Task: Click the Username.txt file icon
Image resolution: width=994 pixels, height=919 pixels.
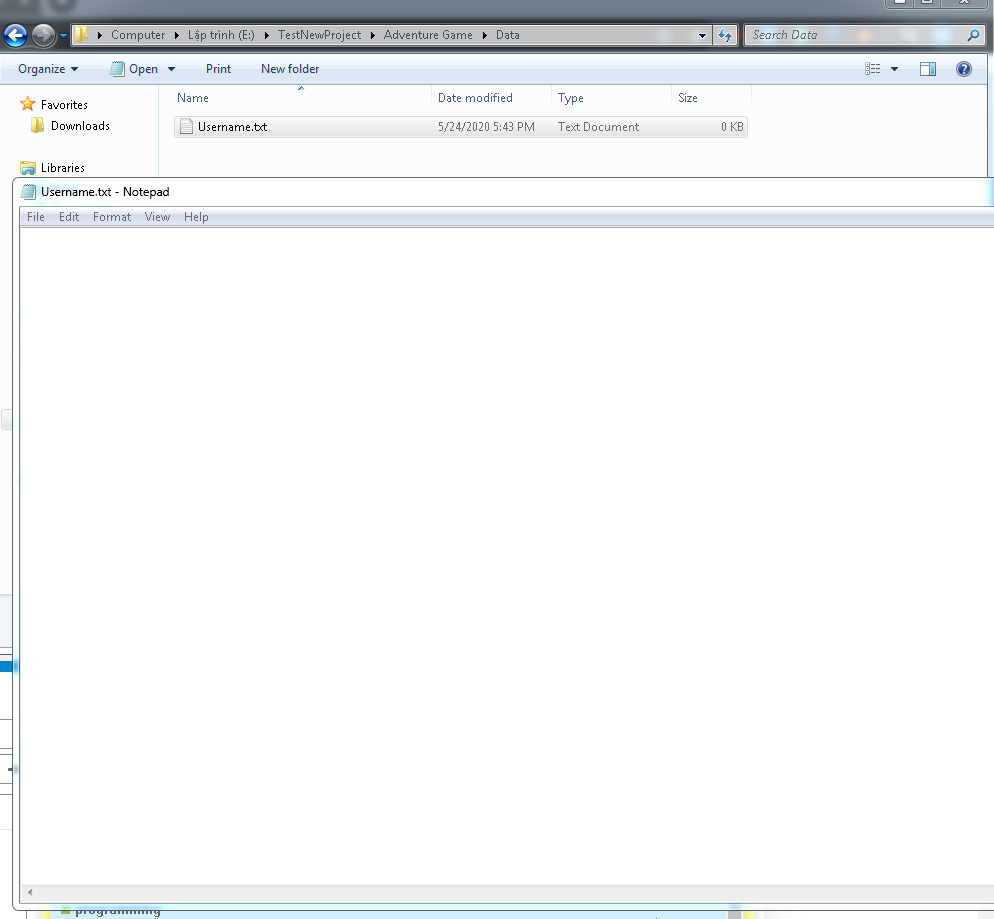Action: coord(185,127)
